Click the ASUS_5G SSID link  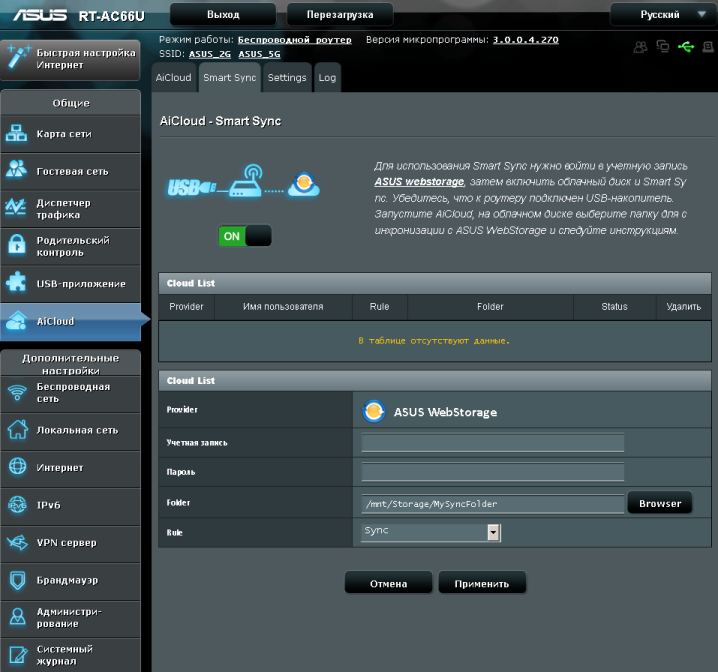[259, 54]
